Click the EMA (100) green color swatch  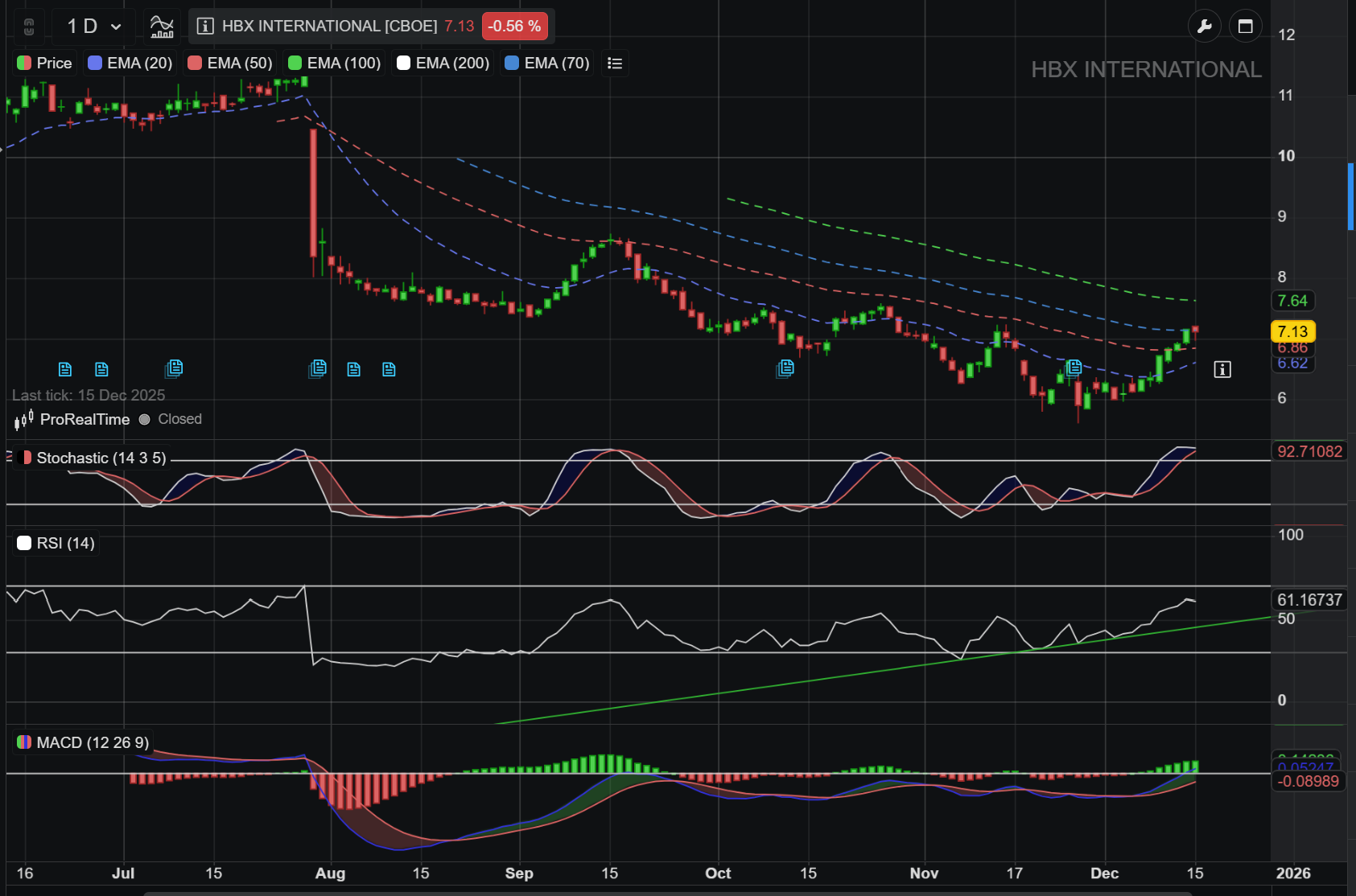click(x=295, y=64)
